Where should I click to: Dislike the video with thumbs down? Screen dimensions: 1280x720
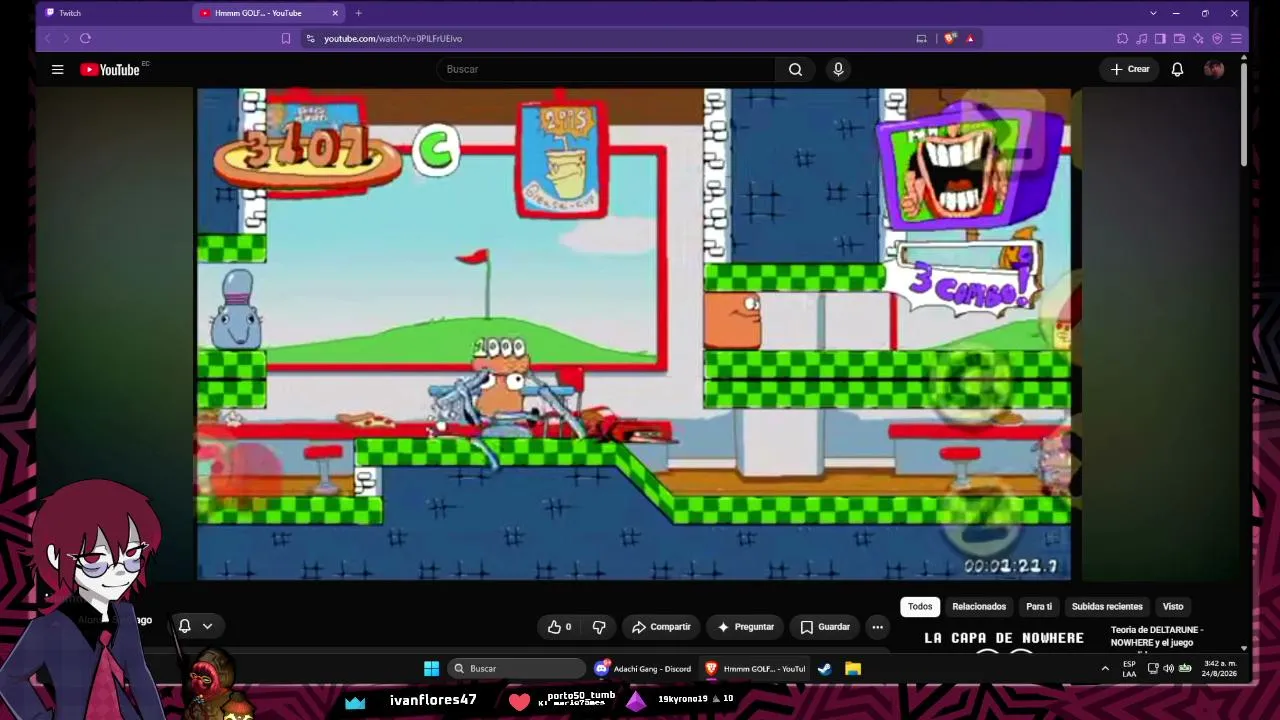[x=599, y=627]
